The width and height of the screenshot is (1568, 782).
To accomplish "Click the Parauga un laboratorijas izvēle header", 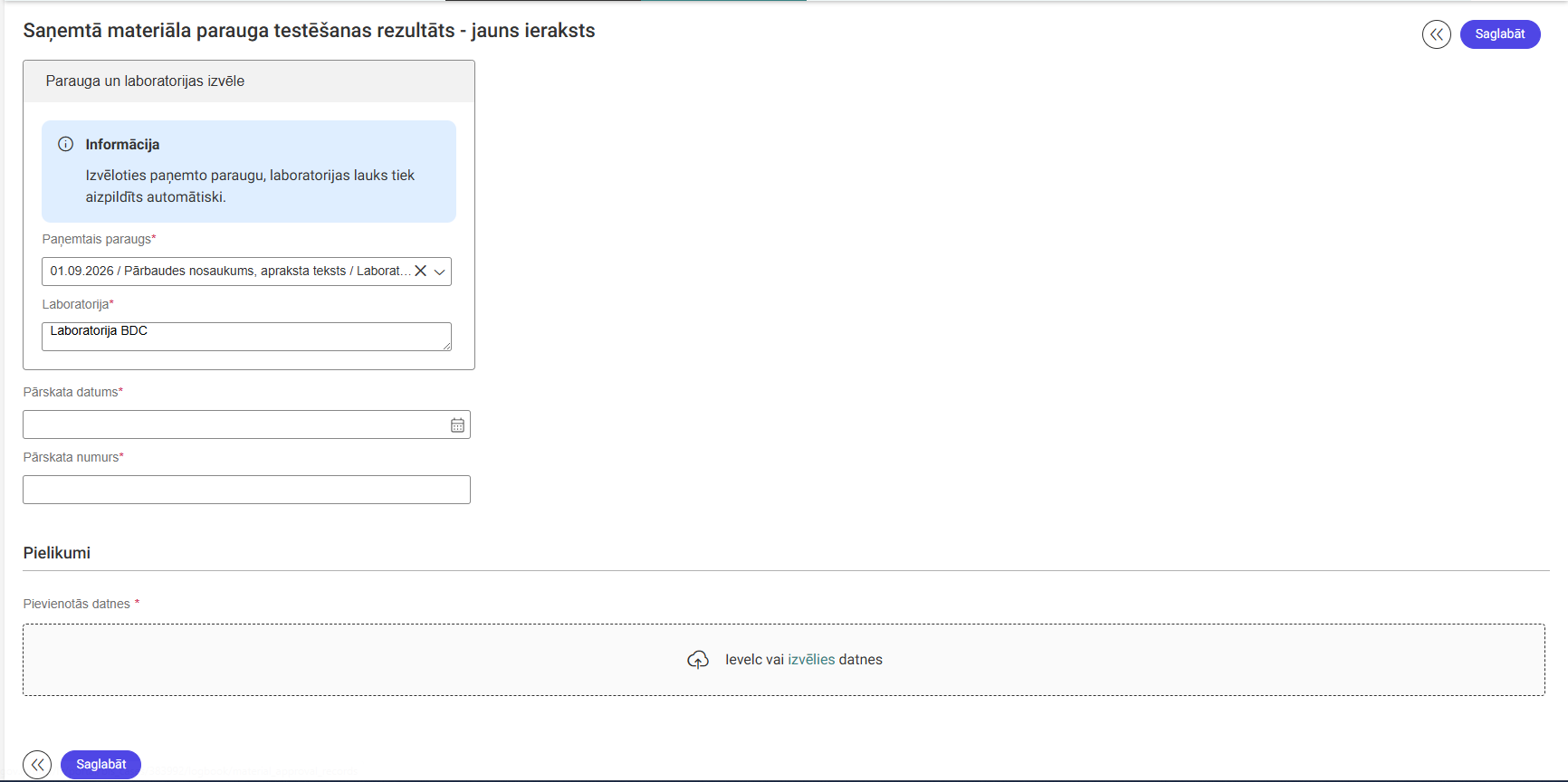I will pyautogui.click(x=249, y=81).
